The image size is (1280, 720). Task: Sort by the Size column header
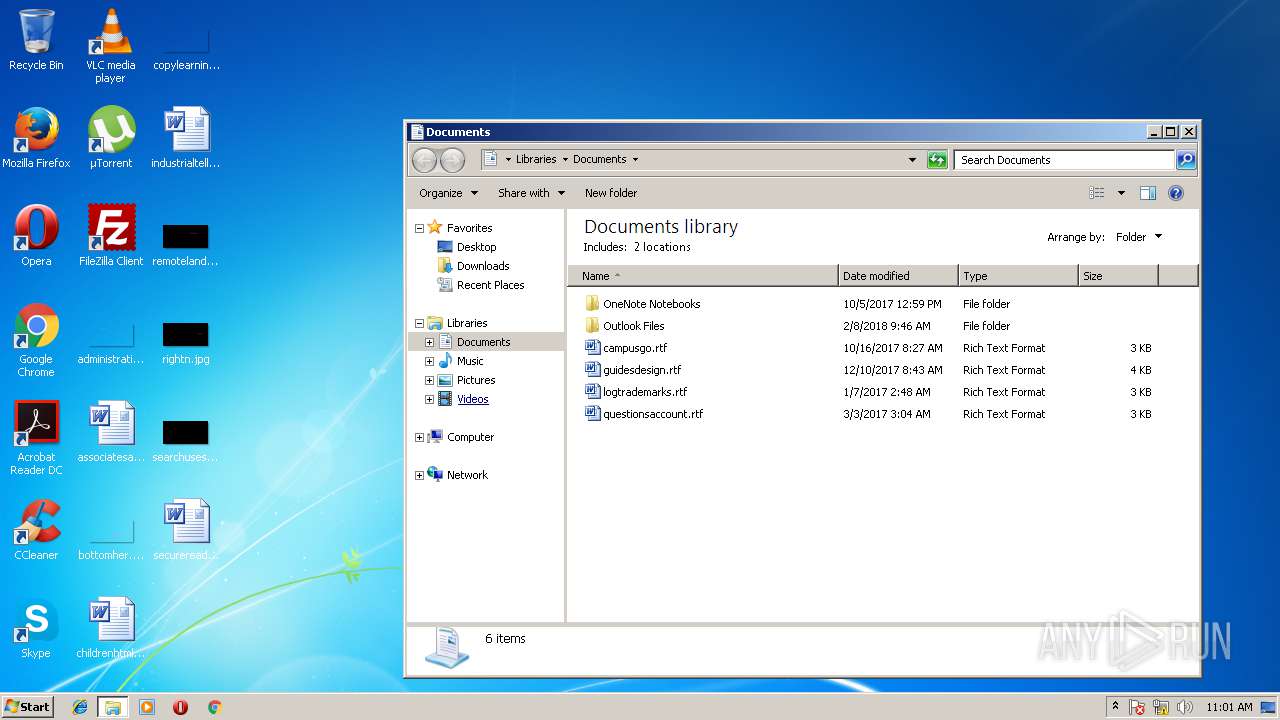(1118, 276)
